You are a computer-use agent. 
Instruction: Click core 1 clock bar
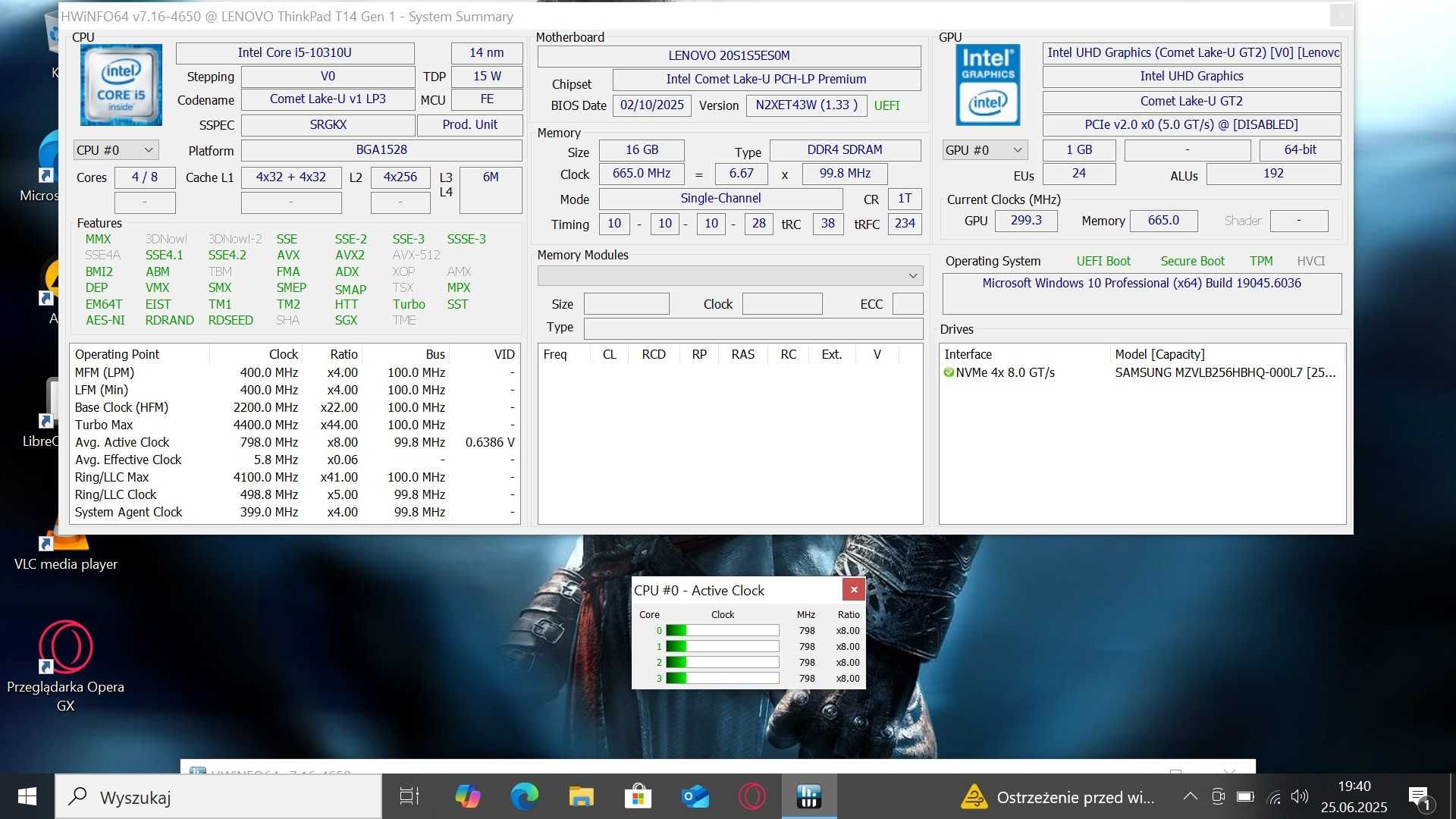point(722,646)
